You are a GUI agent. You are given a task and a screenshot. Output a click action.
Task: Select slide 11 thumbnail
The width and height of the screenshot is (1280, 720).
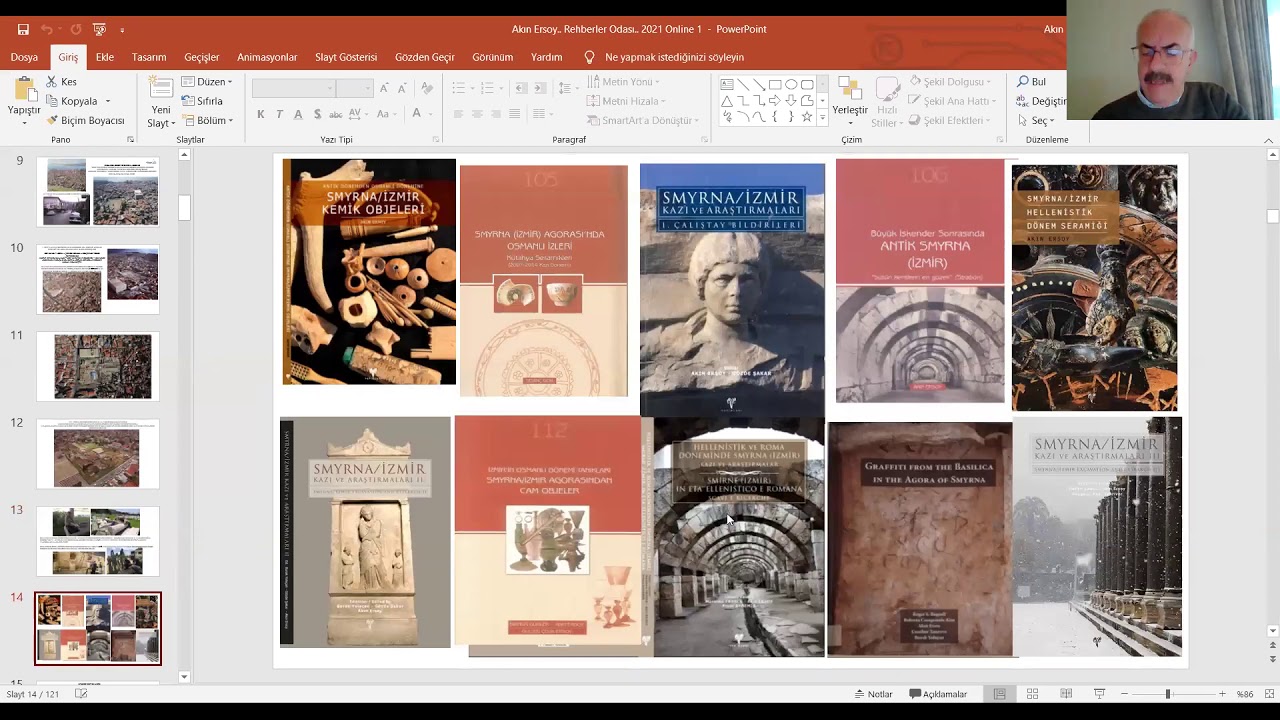(x=98, y=366)
